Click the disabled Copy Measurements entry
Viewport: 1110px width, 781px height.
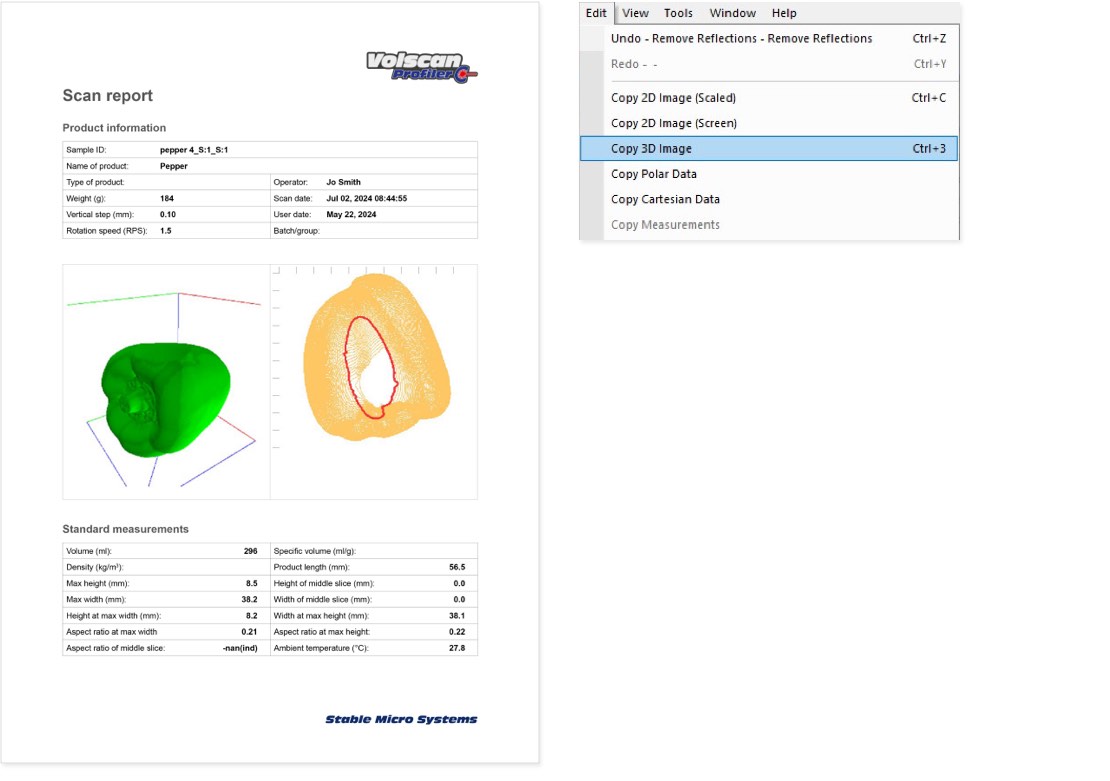pyautogui.click(x=665, y=225)
